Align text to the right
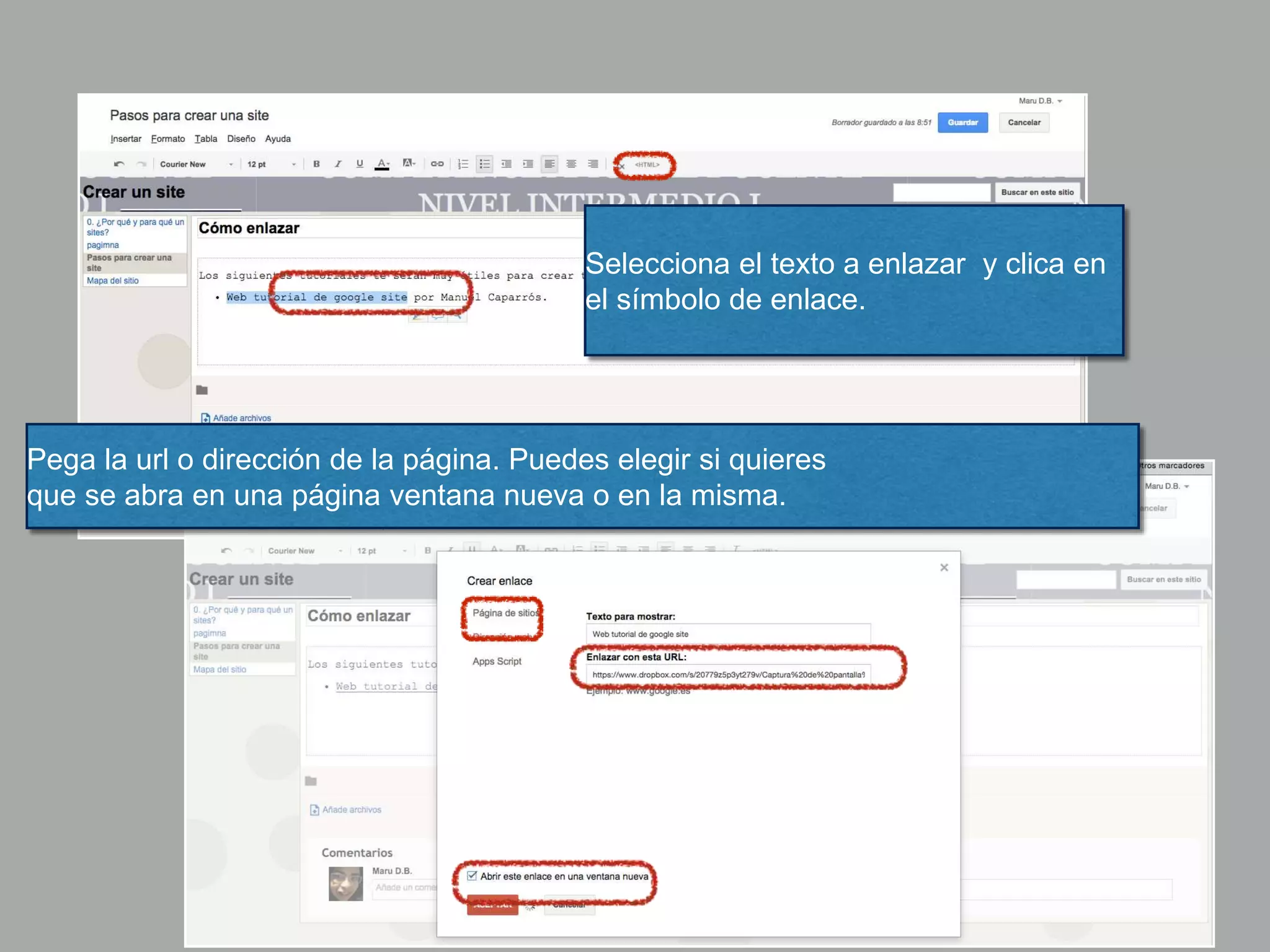The height and width of the screenshot is (952, 1270). pyautogui.click(x=593, y=164)
